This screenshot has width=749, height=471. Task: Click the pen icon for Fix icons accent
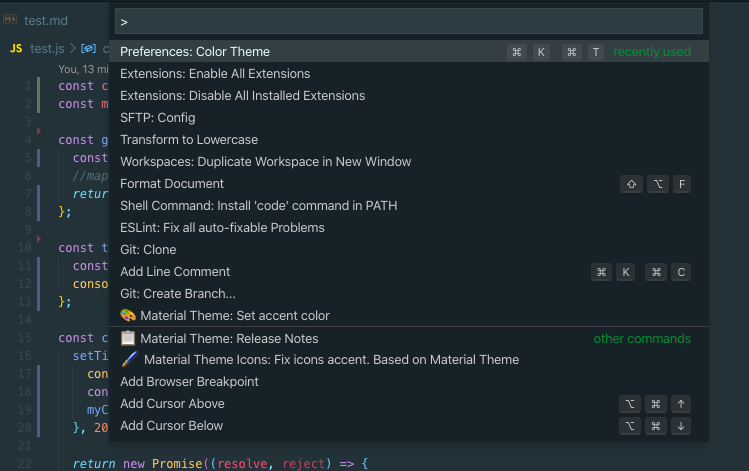(x=129, y=359)
